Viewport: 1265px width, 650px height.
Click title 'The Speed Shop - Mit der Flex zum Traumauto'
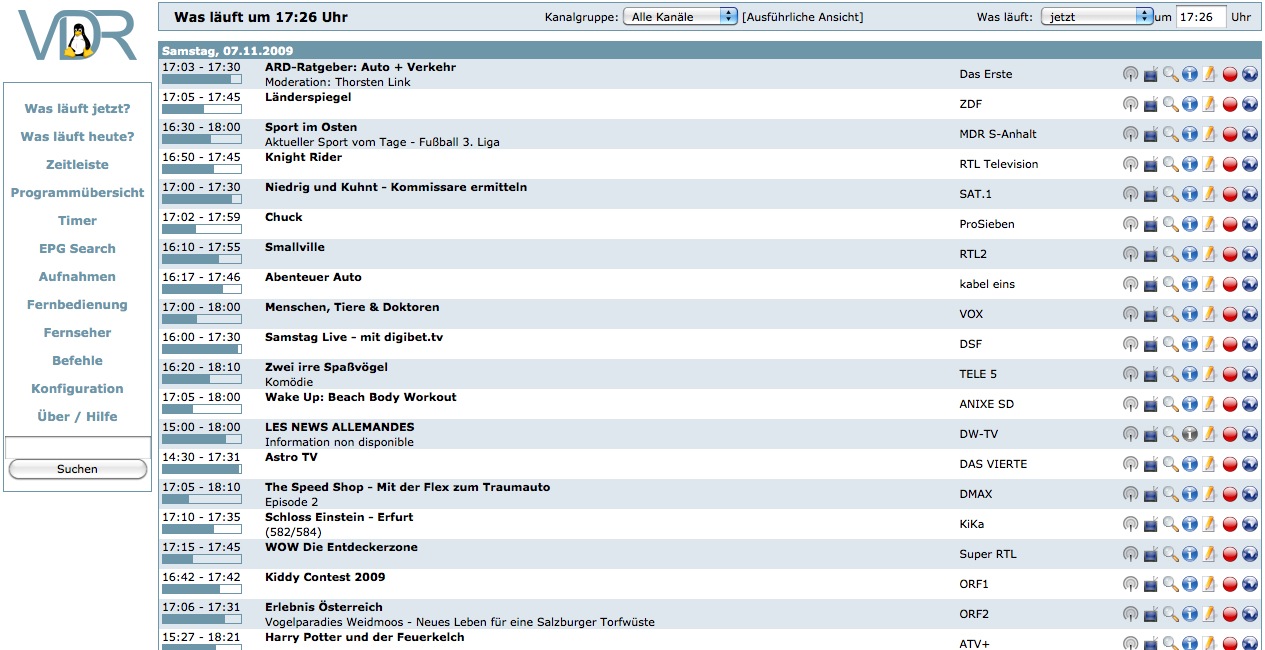pyautogui.click(x=407, y=487)
